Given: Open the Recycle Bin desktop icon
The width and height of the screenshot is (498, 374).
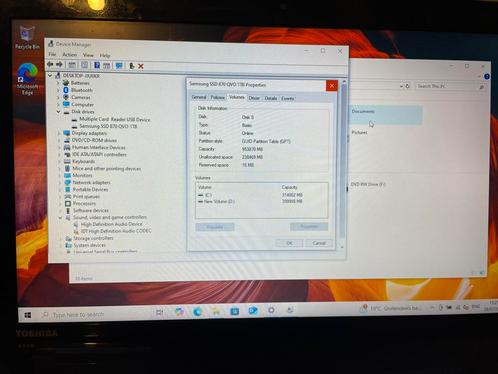Looking at the screenshot, I should (x=27, y=38).
